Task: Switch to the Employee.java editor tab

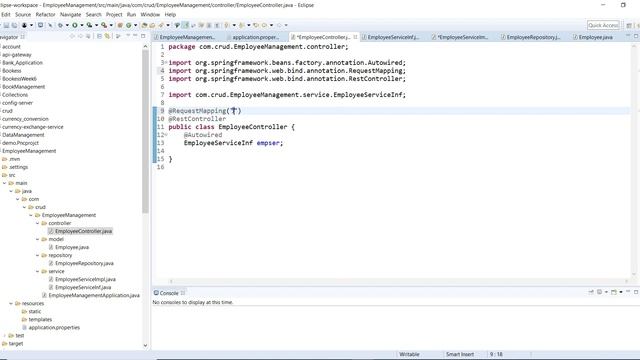Action: pos(595,37)
